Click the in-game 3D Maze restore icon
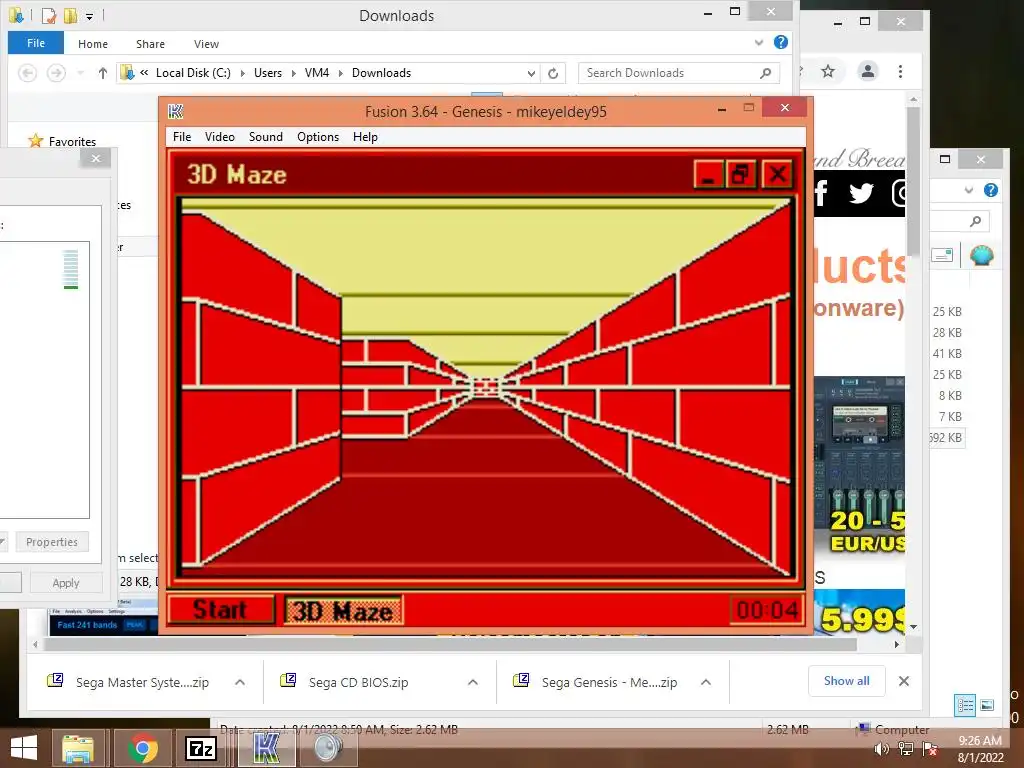This screenshot has width=1024, height=768. coord(741,174)
